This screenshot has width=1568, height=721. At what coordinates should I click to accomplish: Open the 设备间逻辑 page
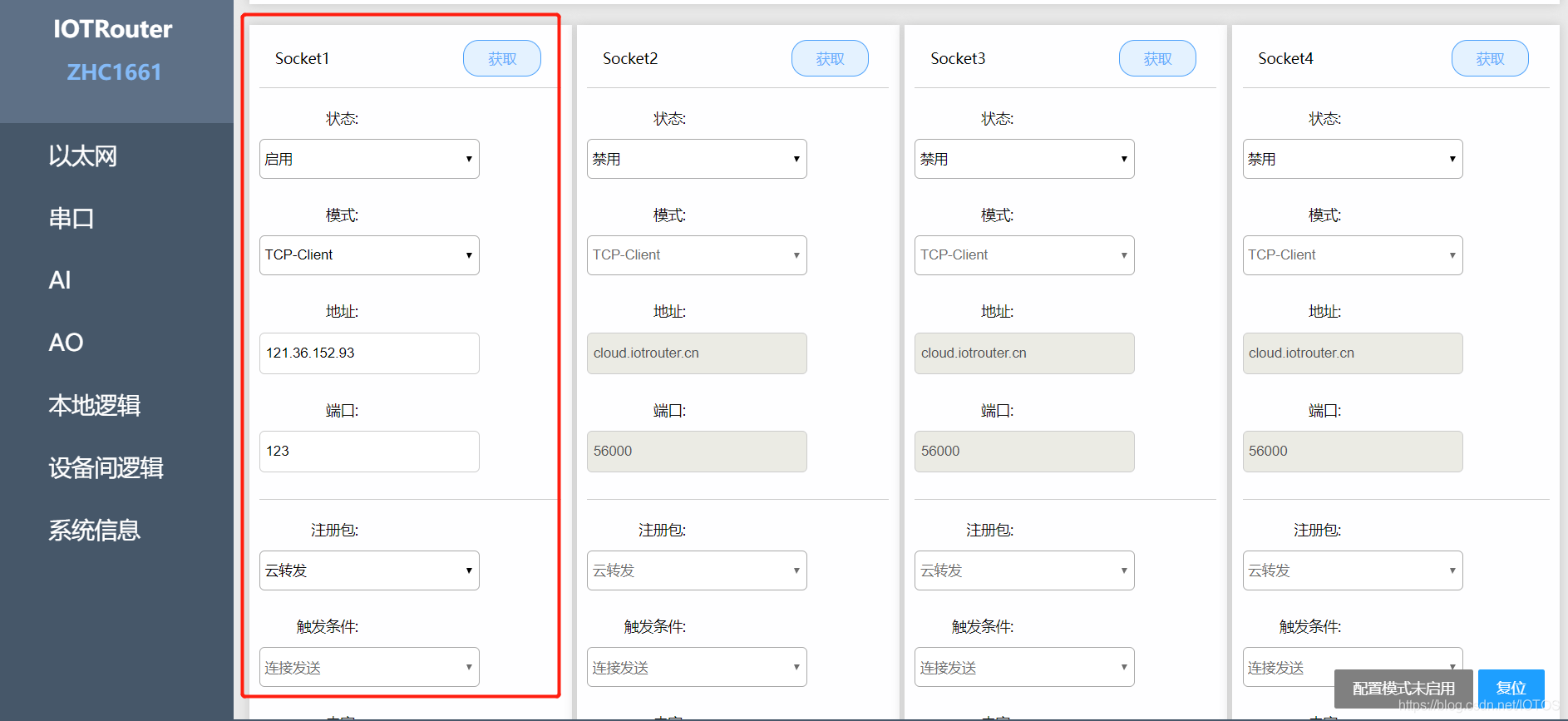click(105, 467)
